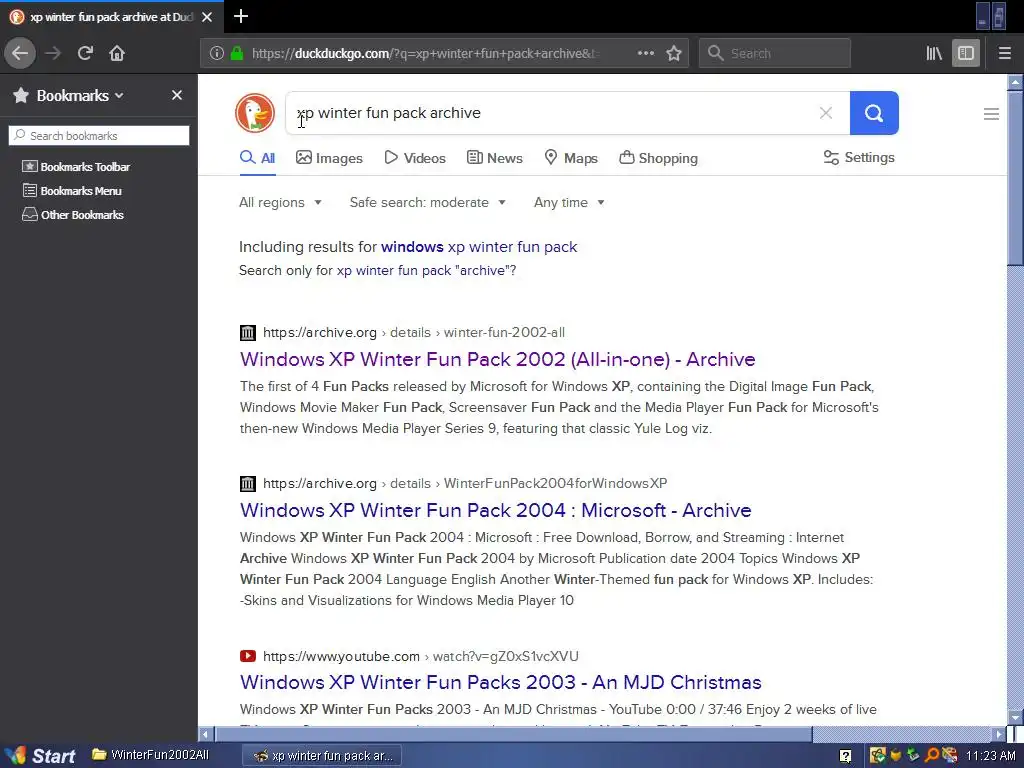Viewport: 1024px width, 768px height.
Task: Go back using the browser back arrow
Action: [x=20, y=53]
